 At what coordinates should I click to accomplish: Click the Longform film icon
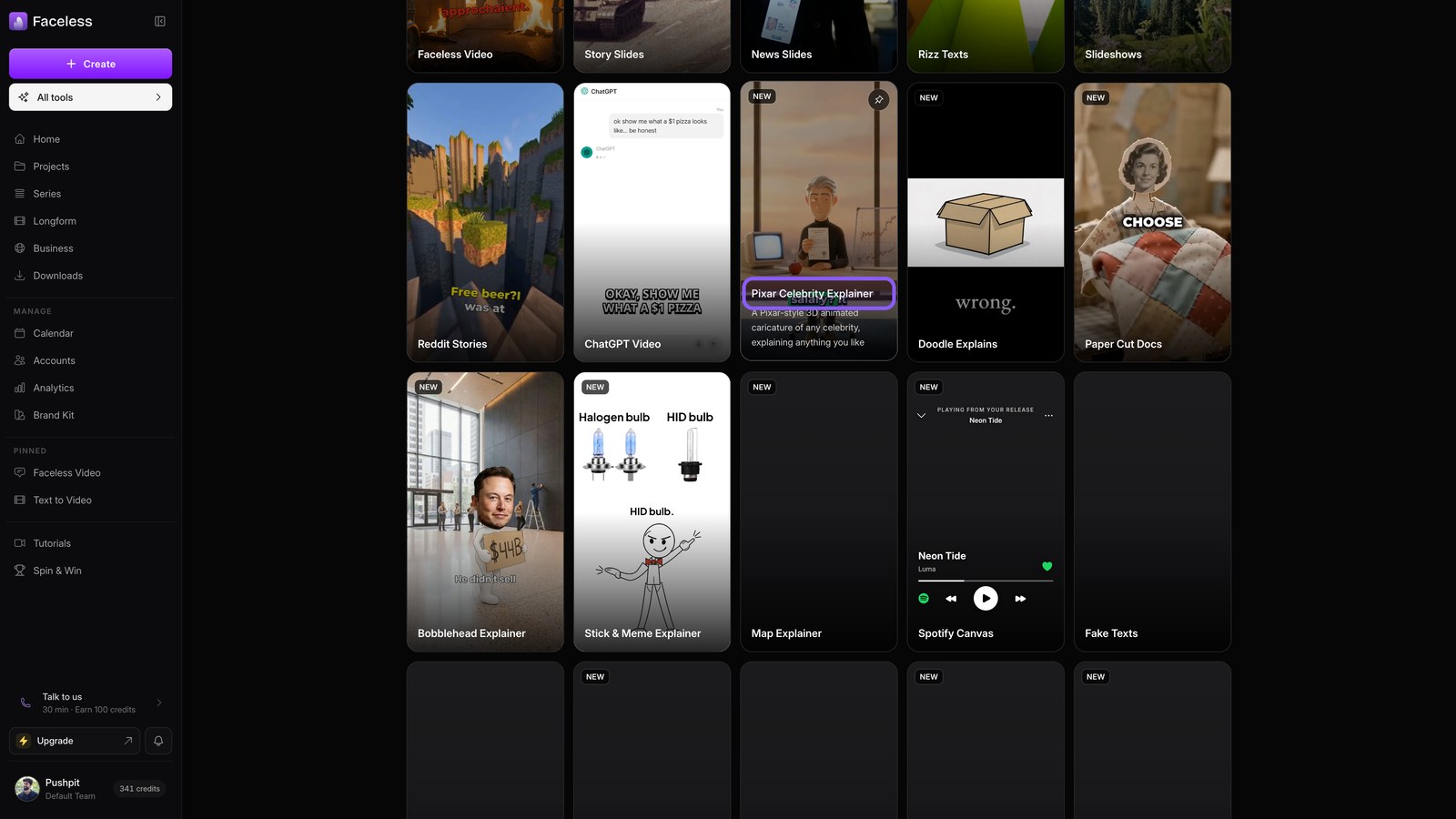click(x=20, y=221)
